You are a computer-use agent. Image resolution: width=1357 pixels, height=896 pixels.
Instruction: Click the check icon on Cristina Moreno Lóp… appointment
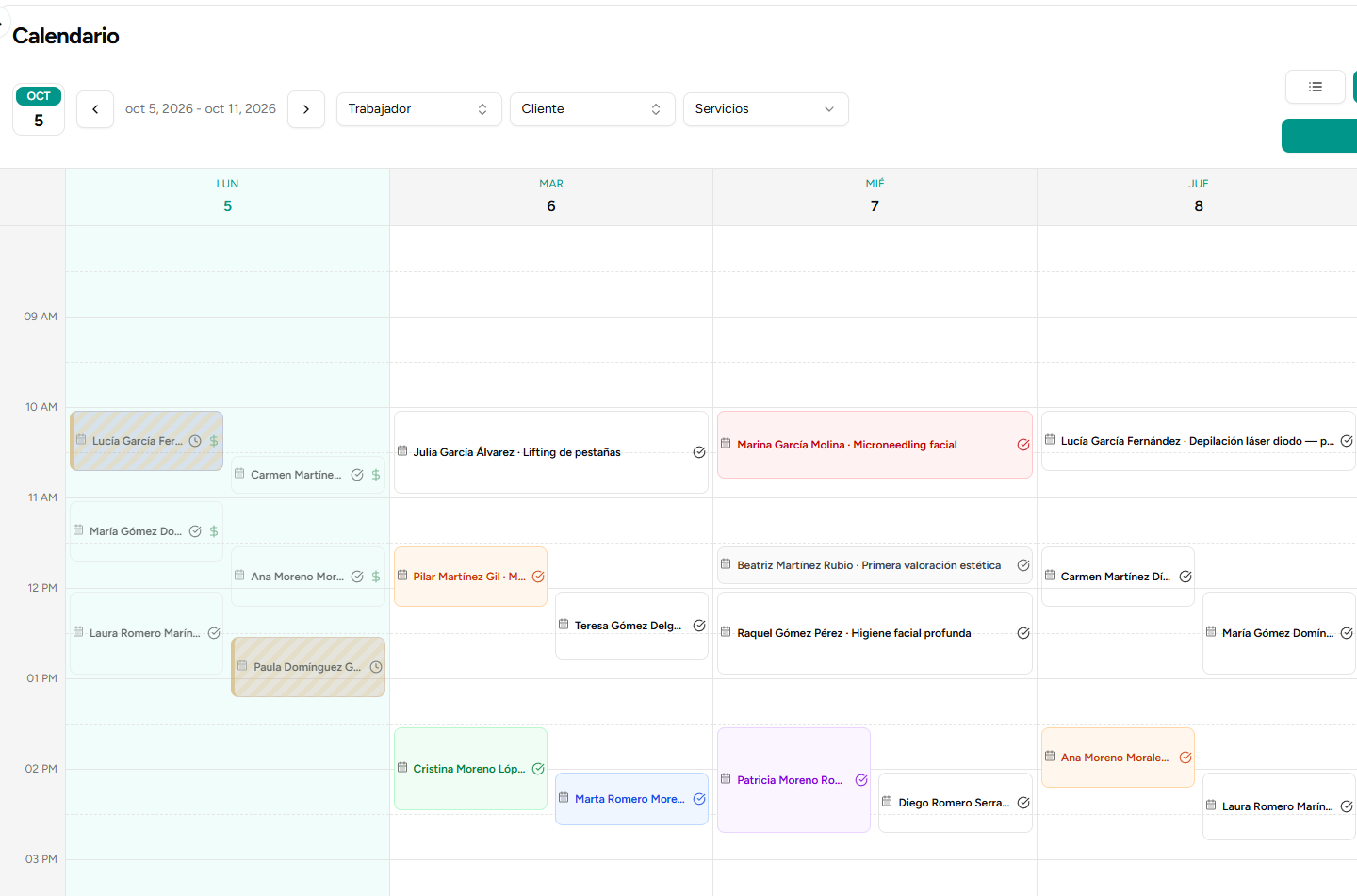click(538, 769)
